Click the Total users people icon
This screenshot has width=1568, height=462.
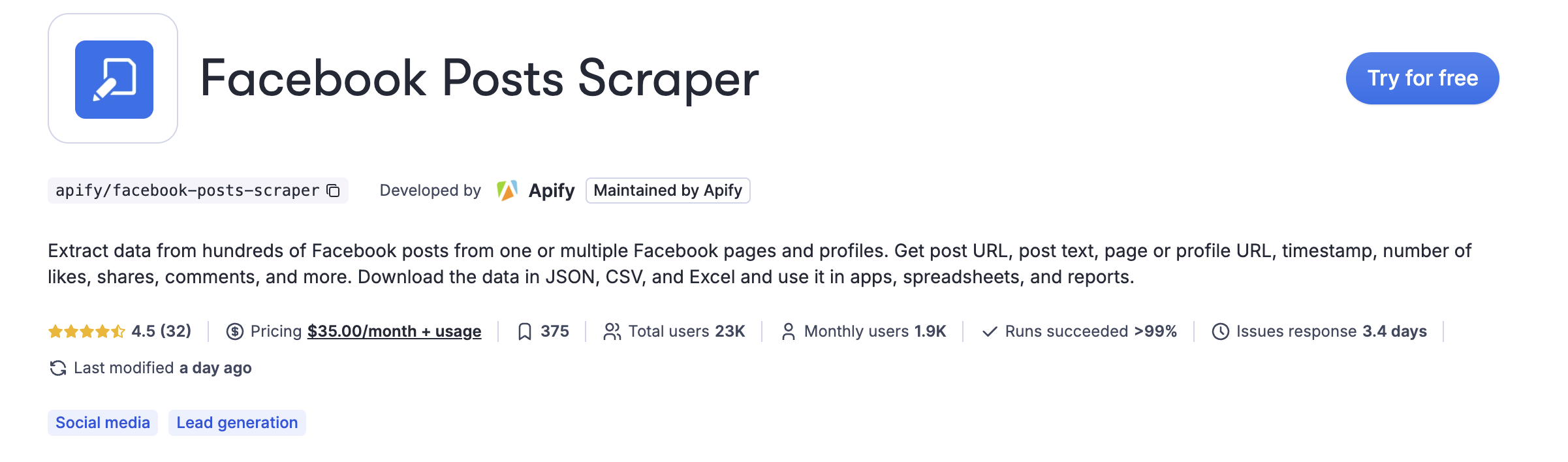tap(612, 331)
